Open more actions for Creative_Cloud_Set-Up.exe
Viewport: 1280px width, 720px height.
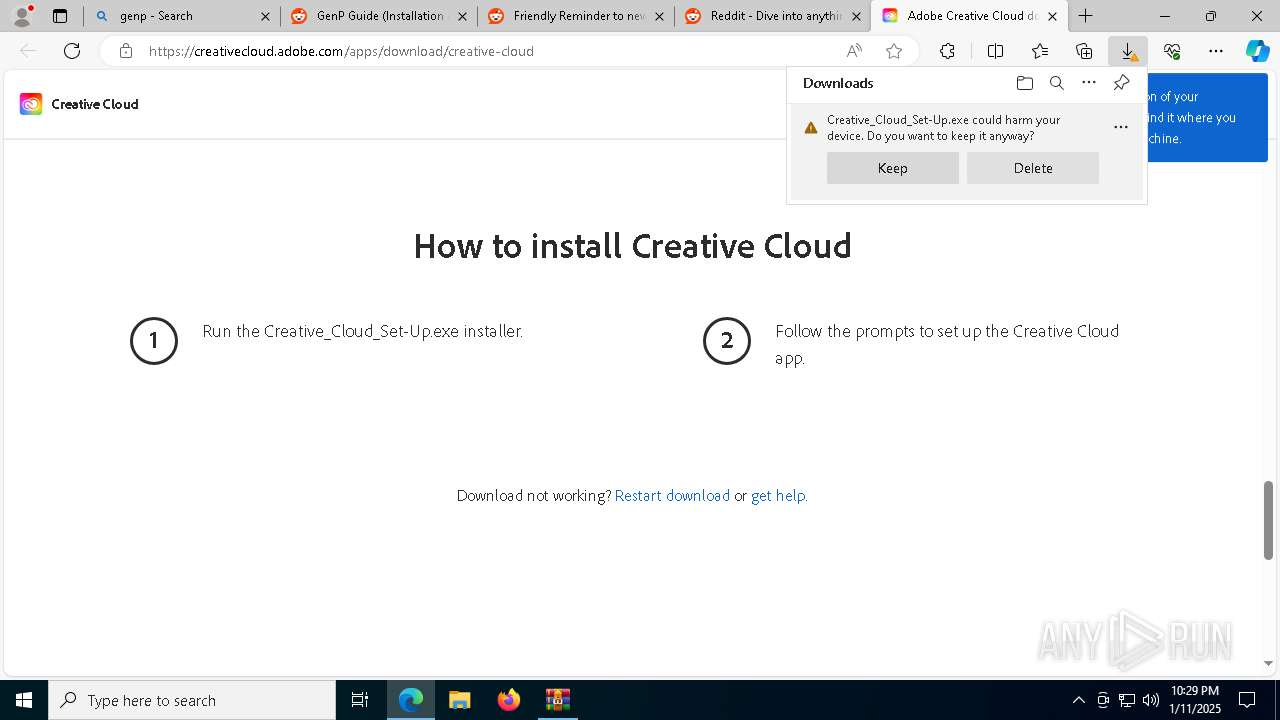1121,127
